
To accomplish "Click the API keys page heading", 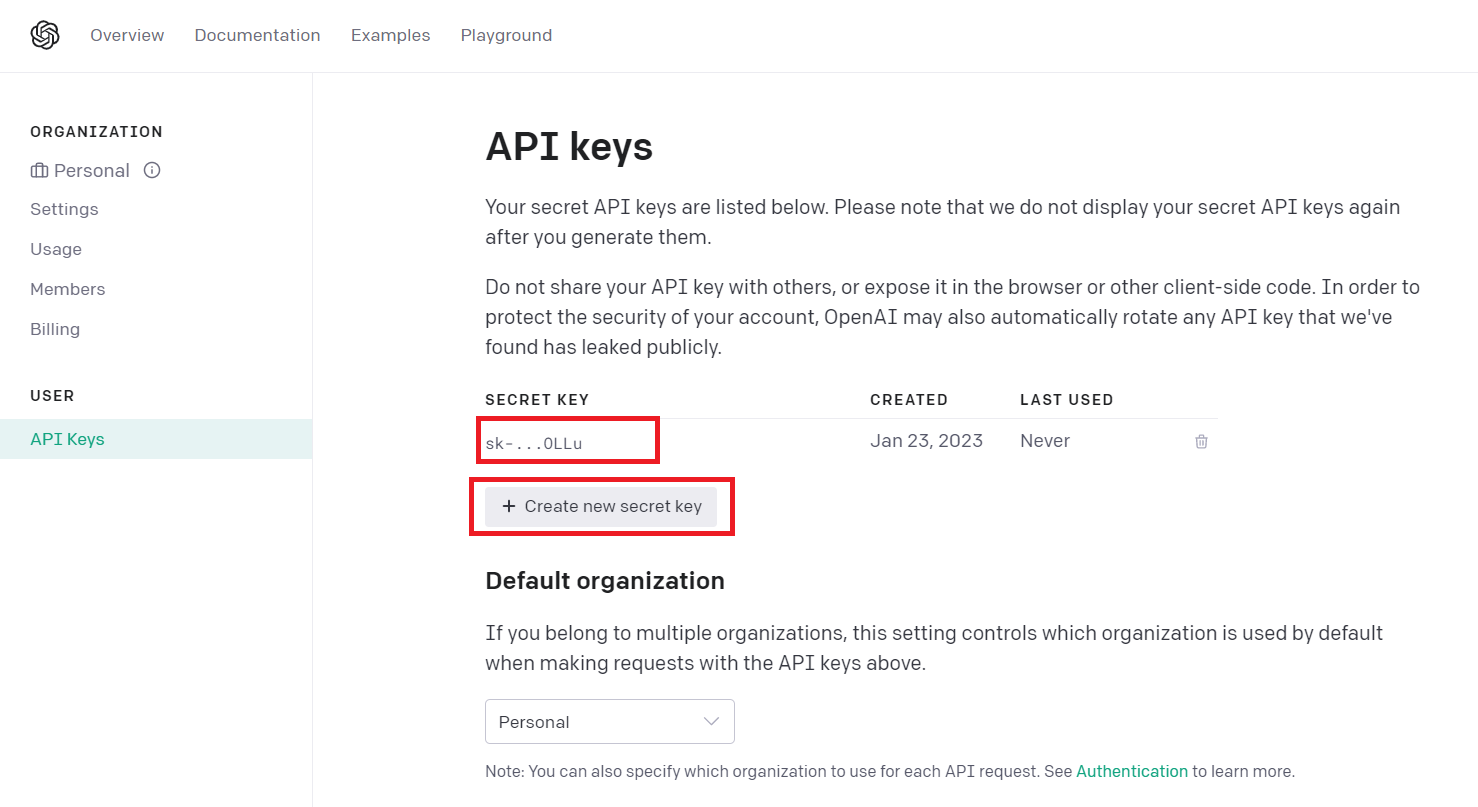I will pos(569,147).
